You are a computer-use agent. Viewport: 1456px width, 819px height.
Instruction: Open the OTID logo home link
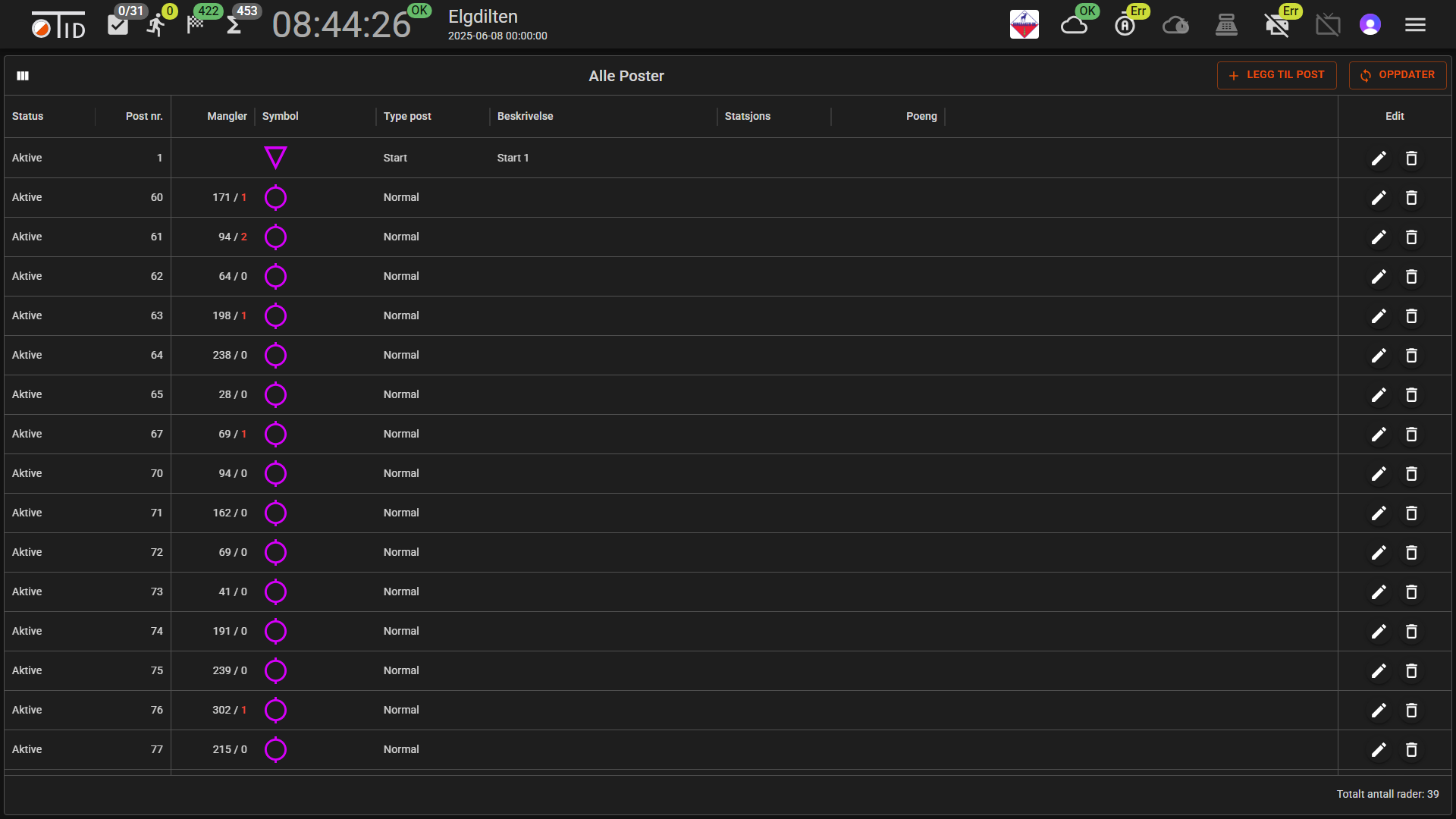(x=58, y=25)
